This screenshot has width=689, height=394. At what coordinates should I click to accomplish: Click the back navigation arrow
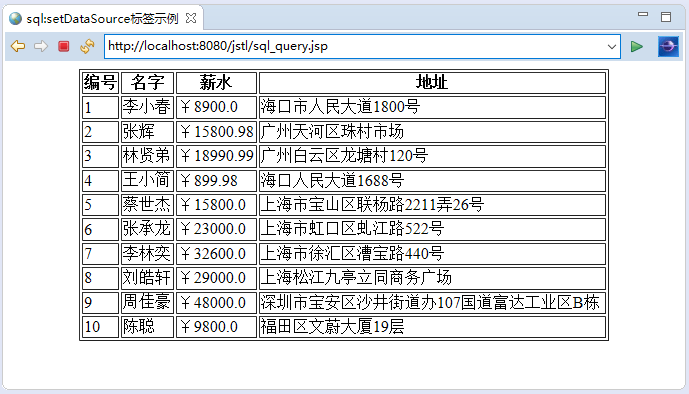pyautogui.click(x=18, y=46)
